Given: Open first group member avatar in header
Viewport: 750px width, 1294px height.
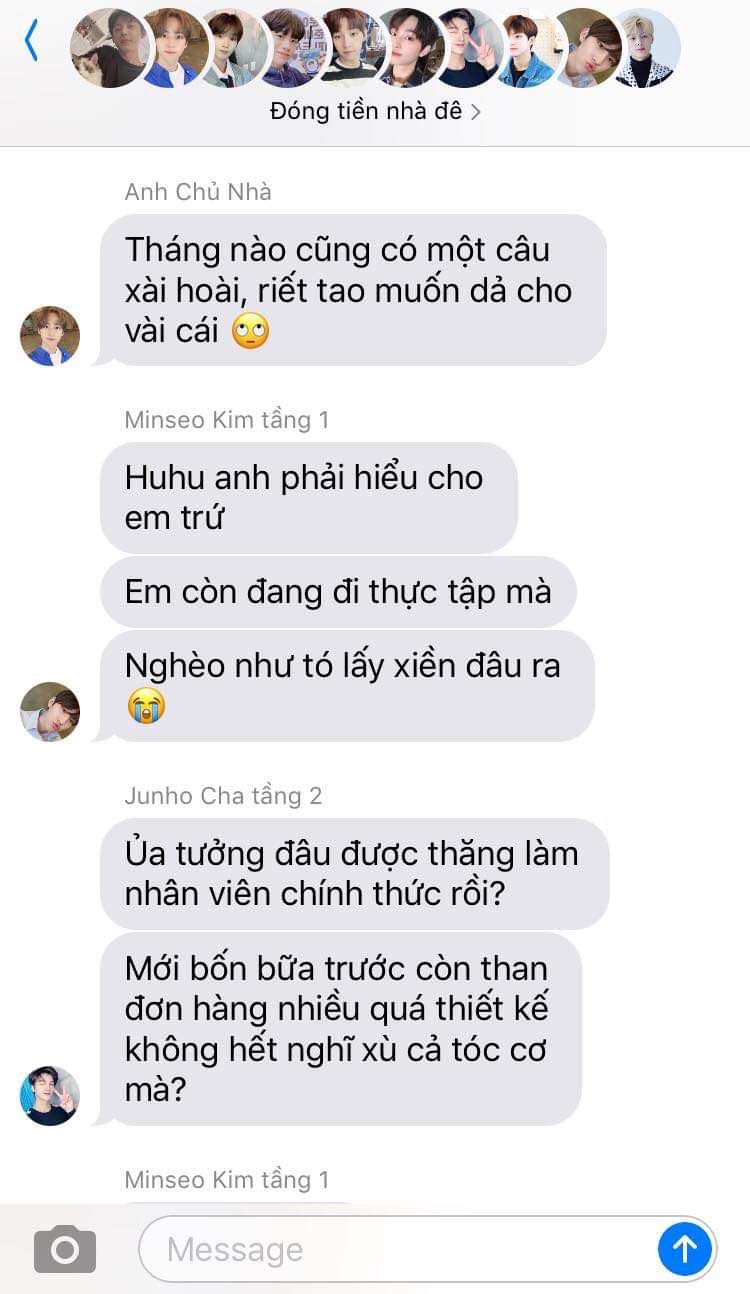Looking at the screenshot, I should coord(110,48).
